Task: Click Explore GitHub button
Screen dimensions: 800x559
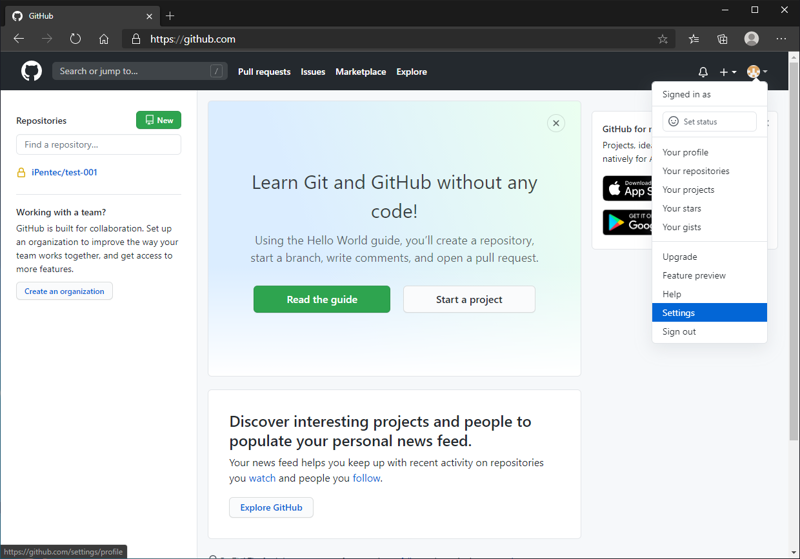Action: click(271, 507)
